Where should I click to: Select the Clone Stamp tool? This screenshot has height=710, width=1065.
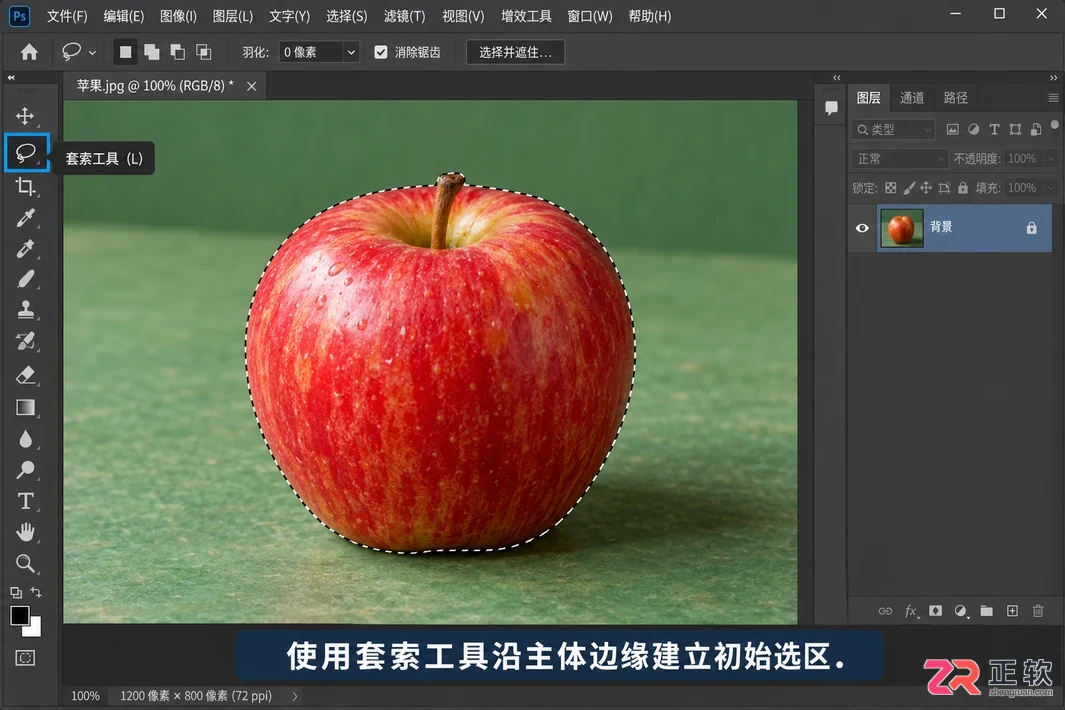[25, 310]
